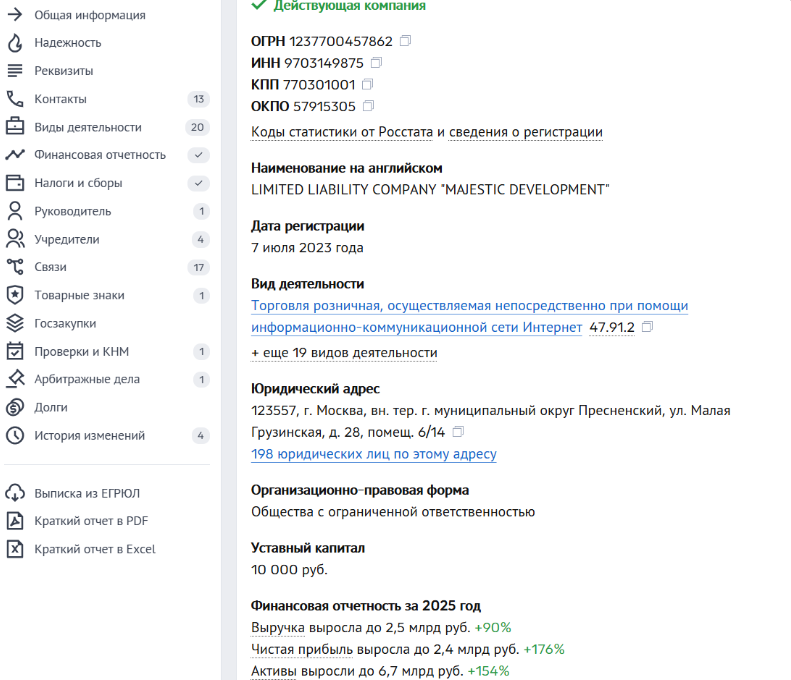This screenshot has width=791, height=680.
Task: Click the coin icon for Долги
Action: [15, 407]
